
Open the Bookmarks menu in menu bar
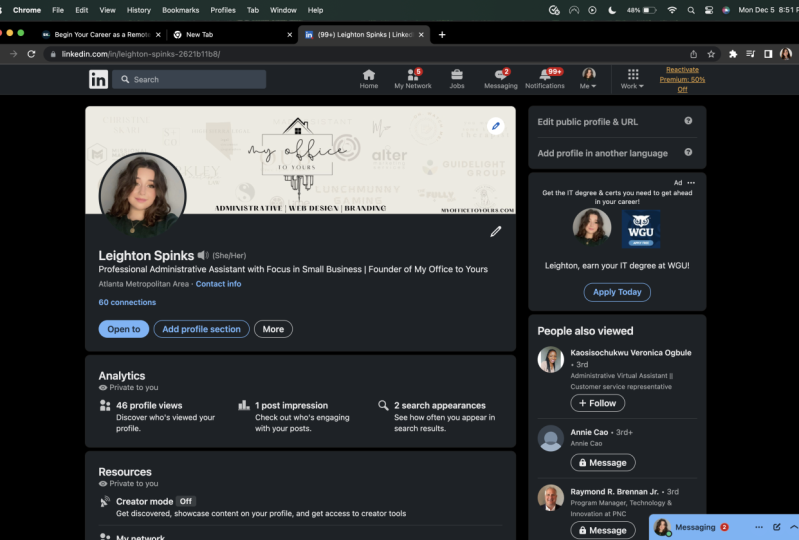pos(180,9)
